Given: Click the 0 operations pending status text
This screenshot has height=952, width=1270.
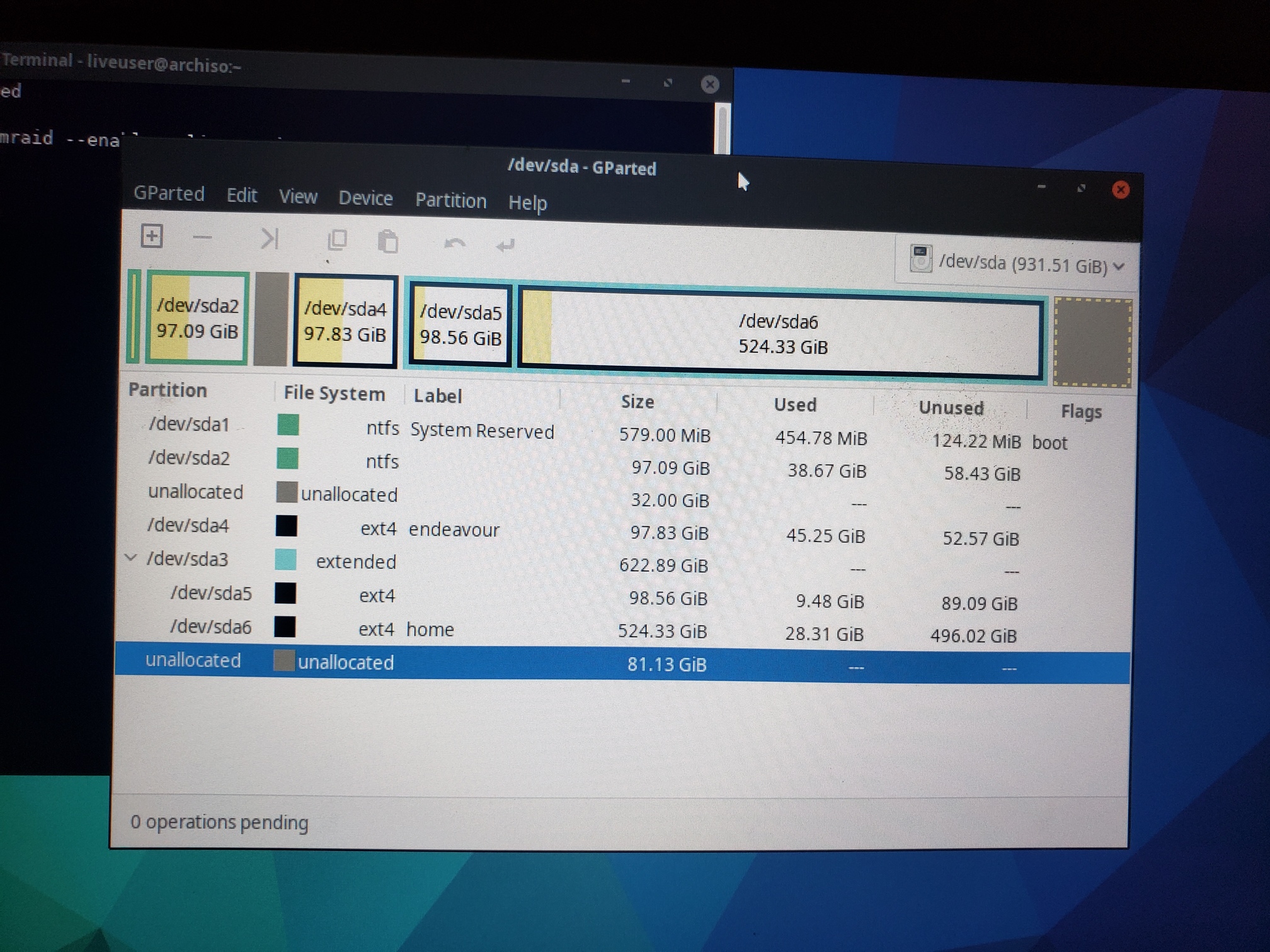Looking at the screenshot, I should tap(219, 822).
